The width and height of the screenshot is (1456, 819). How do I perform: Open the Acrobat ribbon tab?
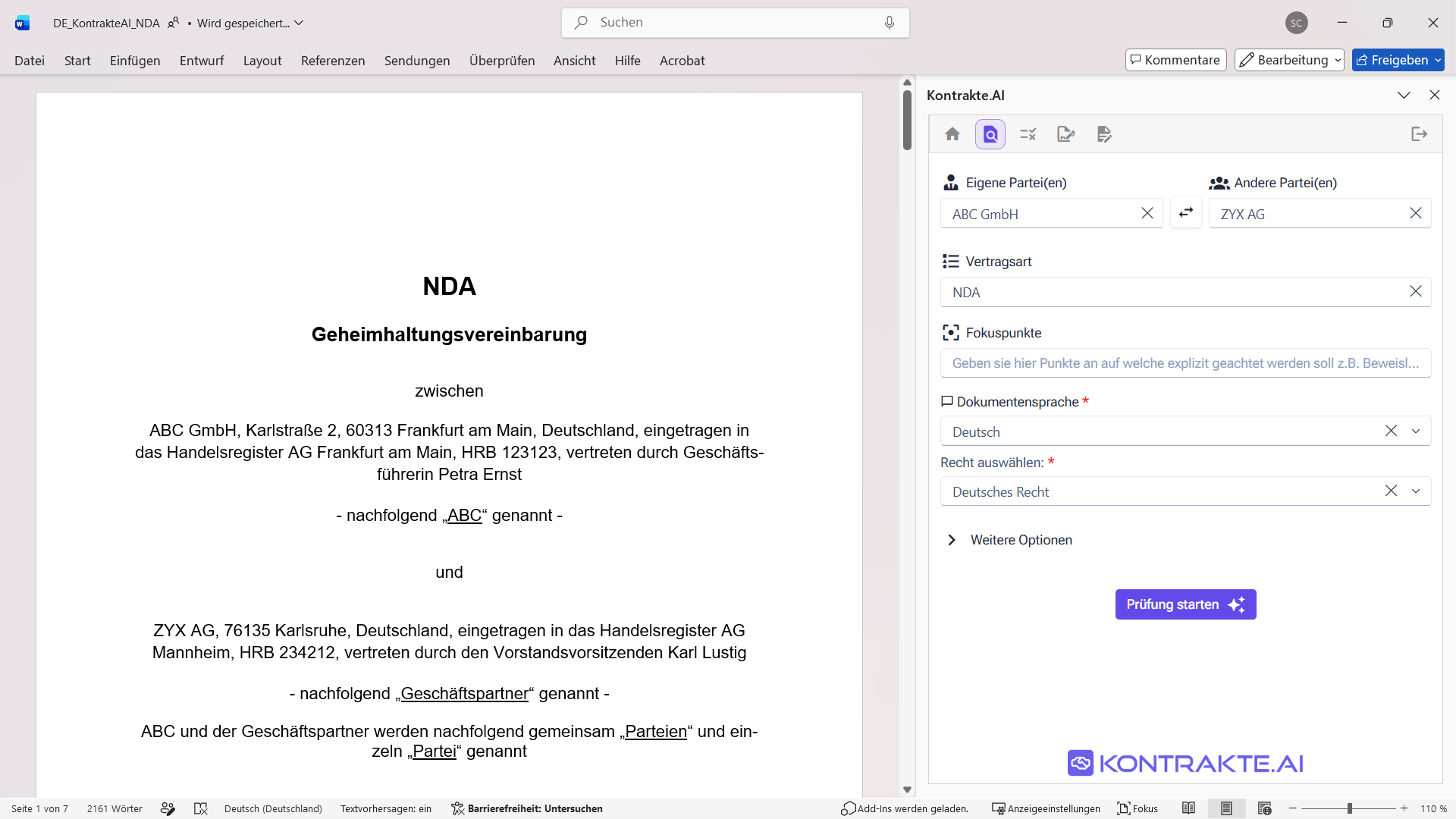coord(682,61)
